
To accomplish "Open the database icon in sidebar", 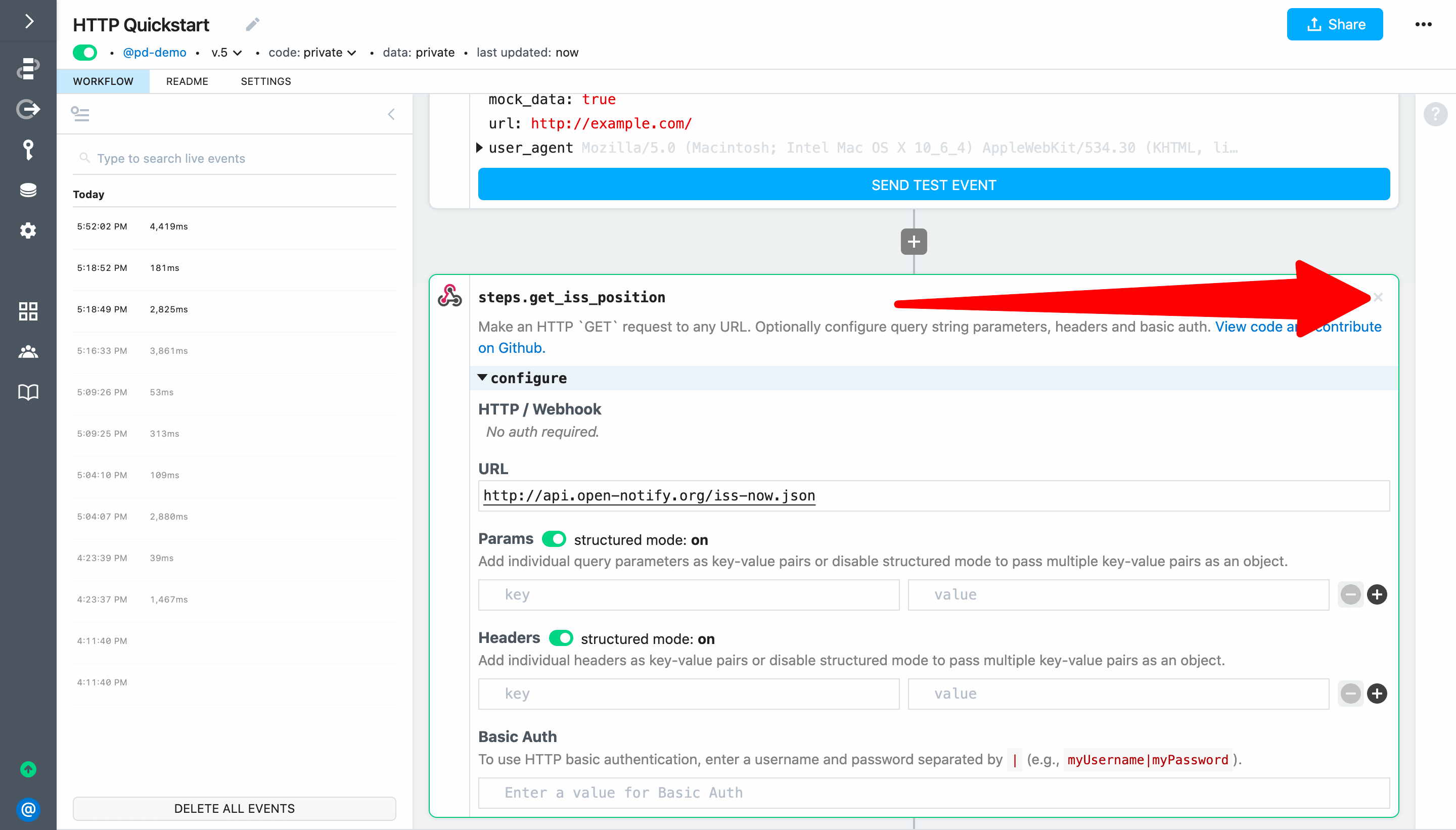I will click(28, 190).
